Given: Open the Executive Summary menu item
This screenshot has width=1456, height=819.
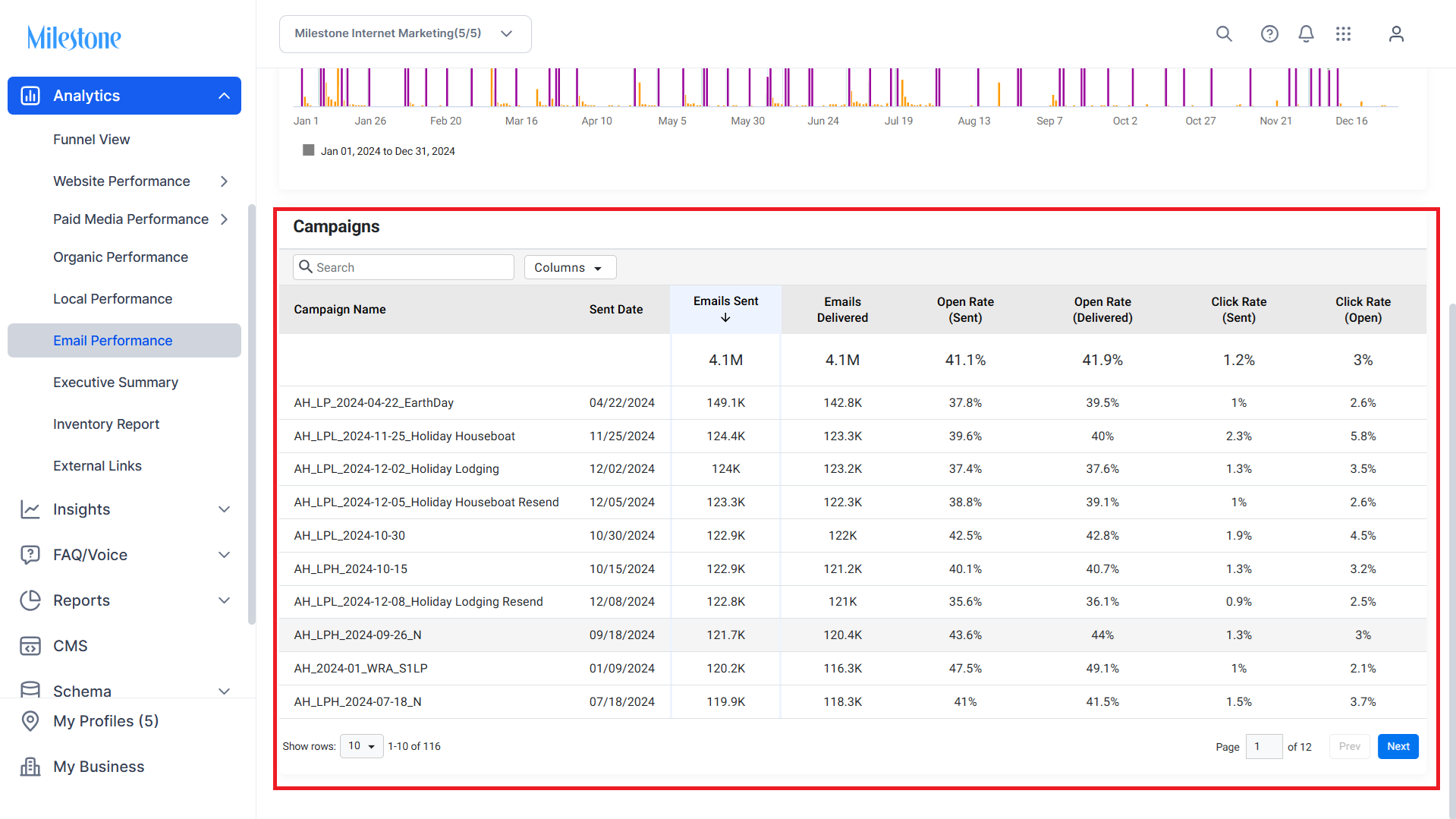Looking at the screenshot, I should point(115,383).
